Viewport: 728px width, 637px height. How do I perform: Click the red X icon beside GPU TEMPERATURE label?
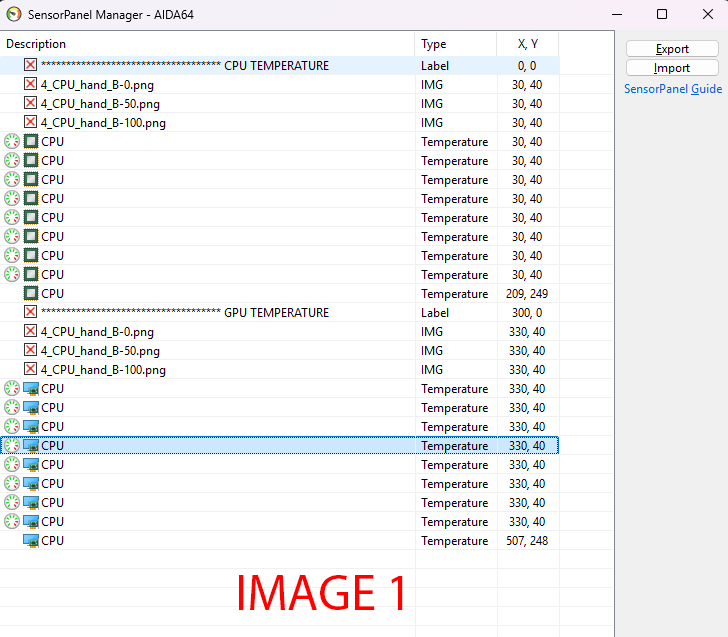31,312
